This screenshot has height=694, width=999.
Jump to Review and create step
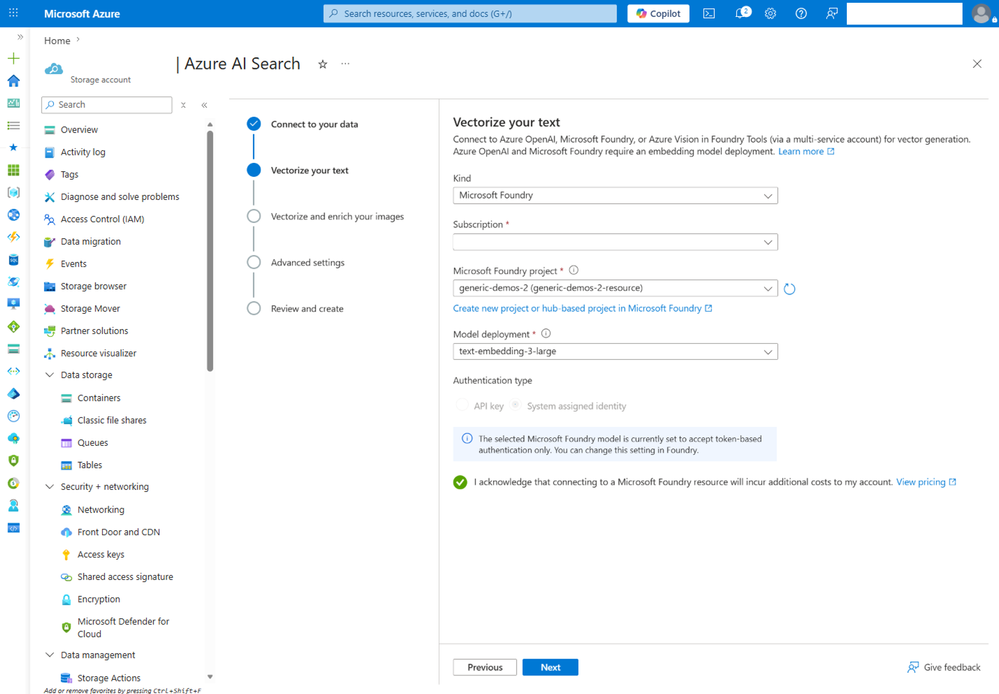[307, 308]
